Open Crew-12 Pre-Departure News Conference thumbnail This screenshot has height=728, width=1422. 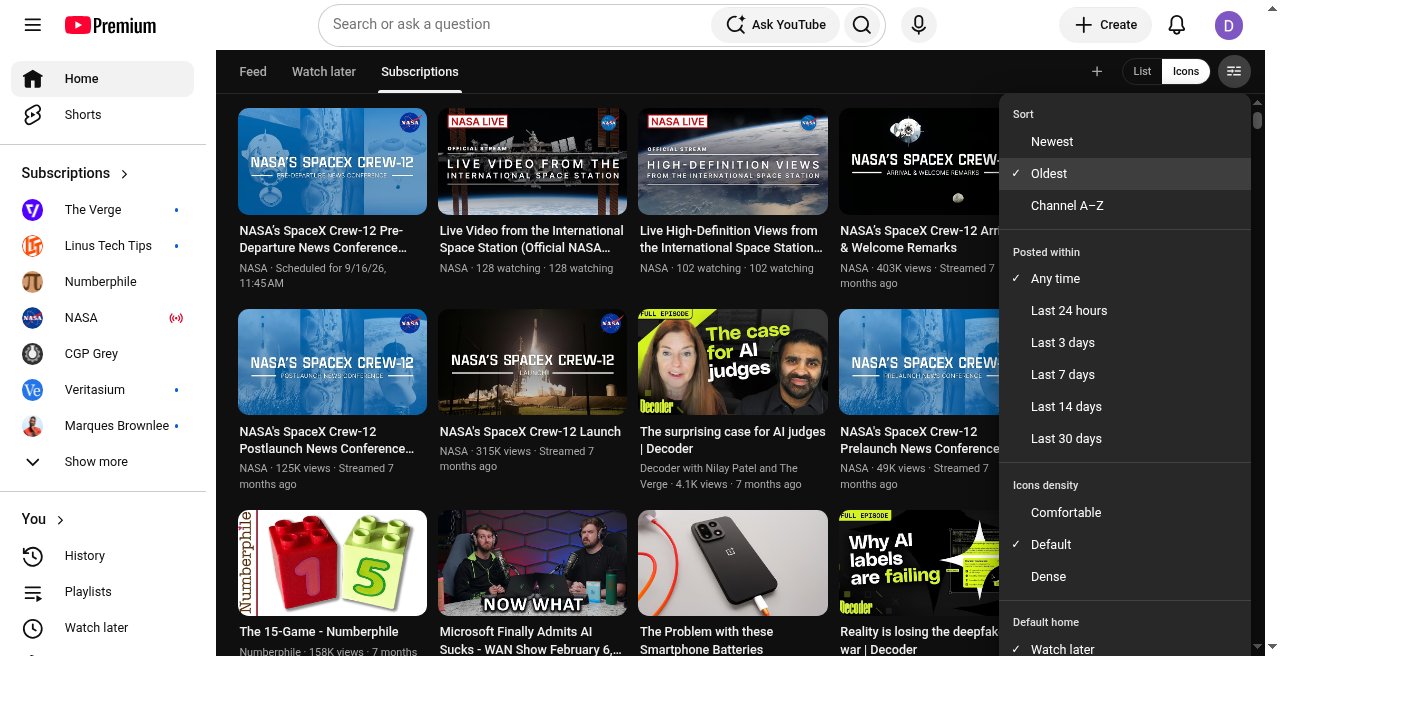coord(332,162)
